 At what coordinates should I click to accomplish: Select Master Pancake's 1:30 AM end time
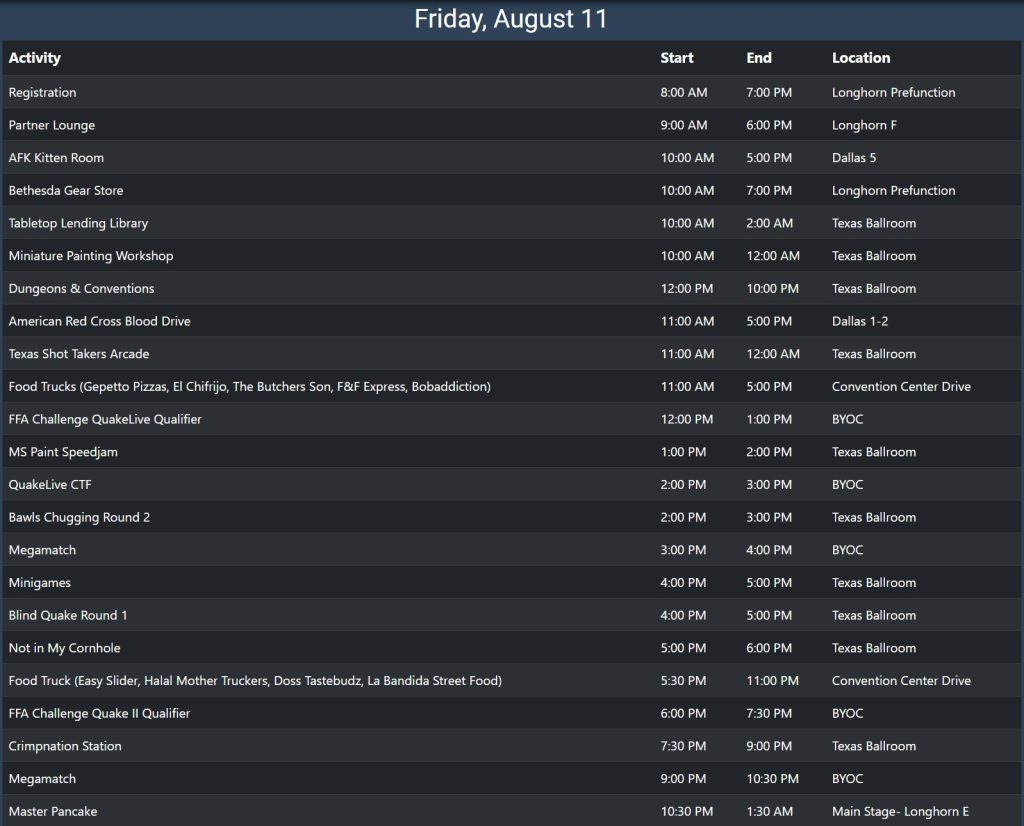(x=770, y=811)
